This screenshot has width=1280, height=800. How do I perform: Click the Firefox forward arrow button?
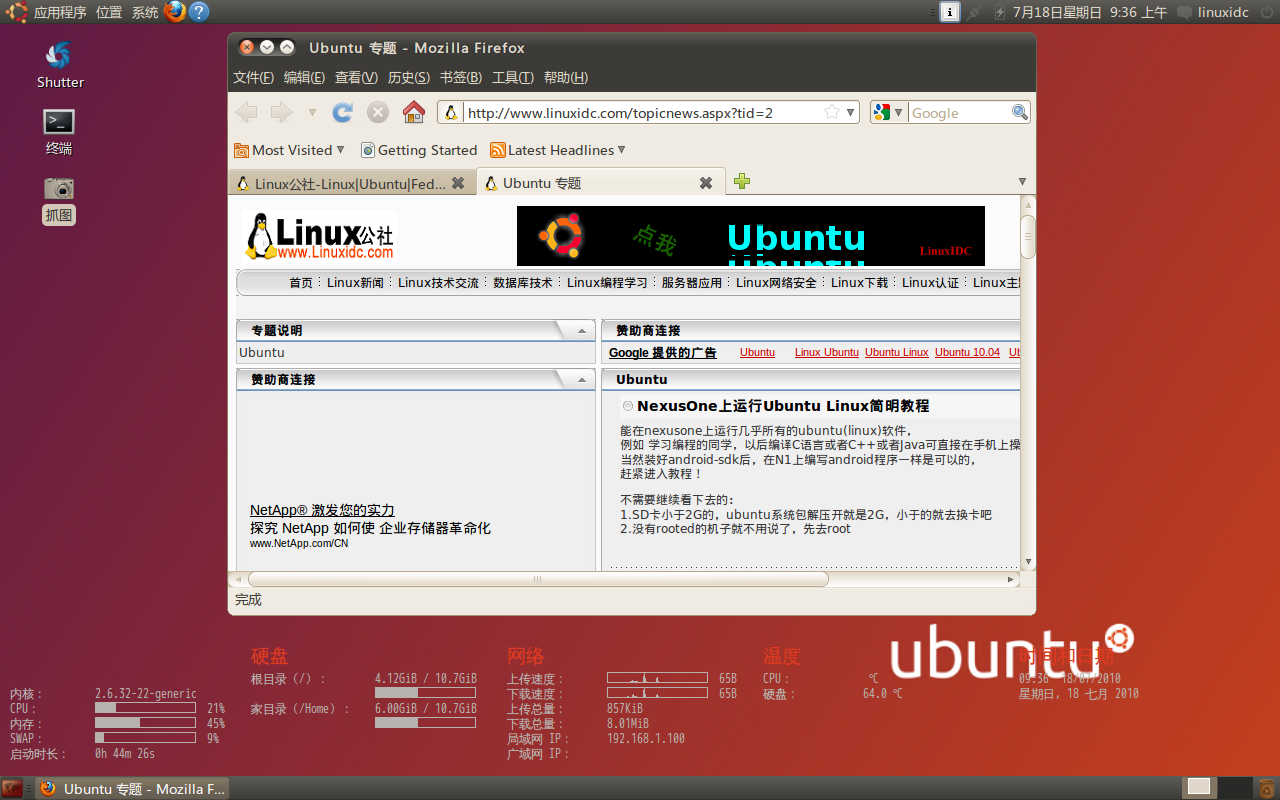pyautogui.click(x=281, y=112)
